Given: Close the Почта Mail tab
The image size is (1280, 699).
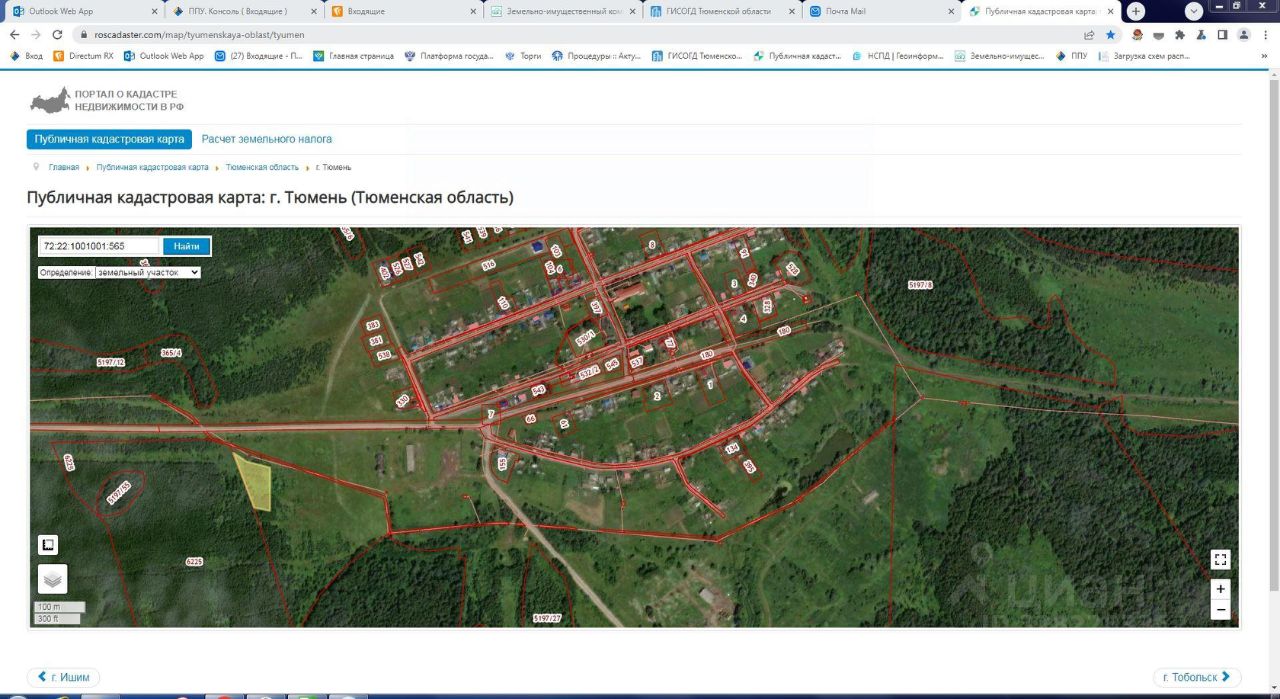Looking at the screenshot, I should tap(951, 11).
